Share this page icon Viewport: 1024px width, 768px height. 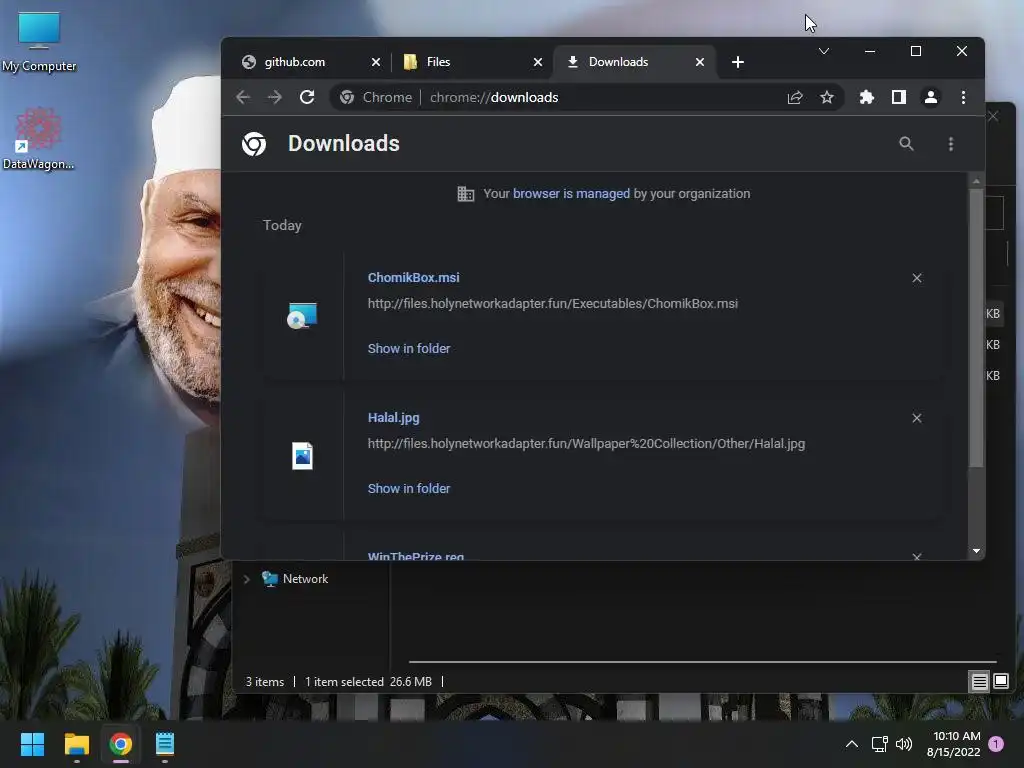(795, 97)
